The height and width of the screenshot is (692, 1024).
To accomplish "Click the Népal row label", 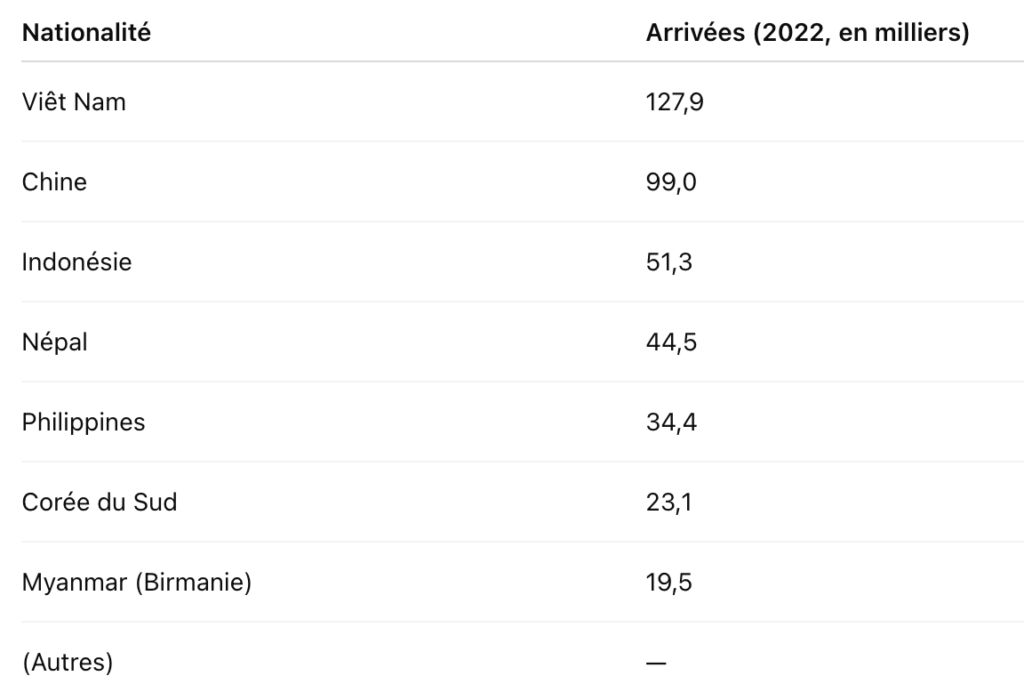I will (55, 343).
